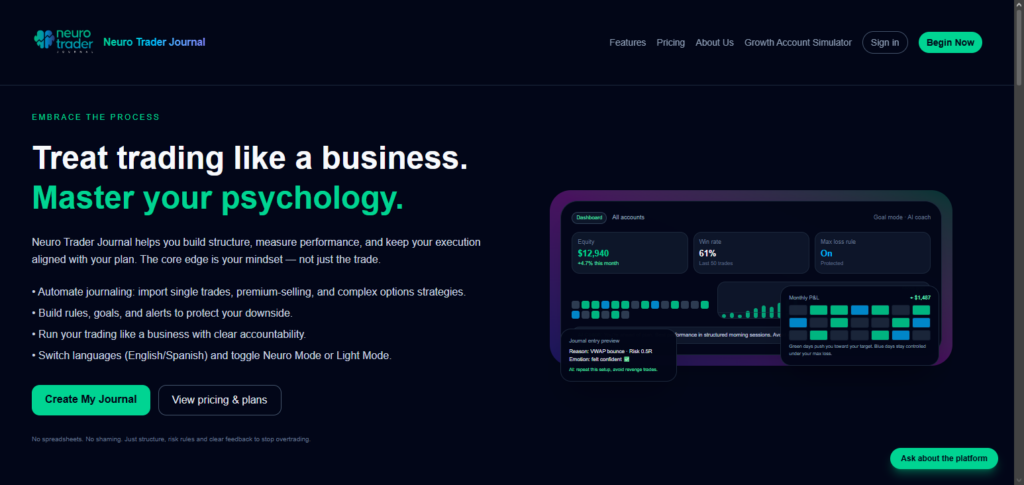Click the All accounts label in the preview
The height and width of the screenshot is (485, 1024).
click(x=628, y=217)
